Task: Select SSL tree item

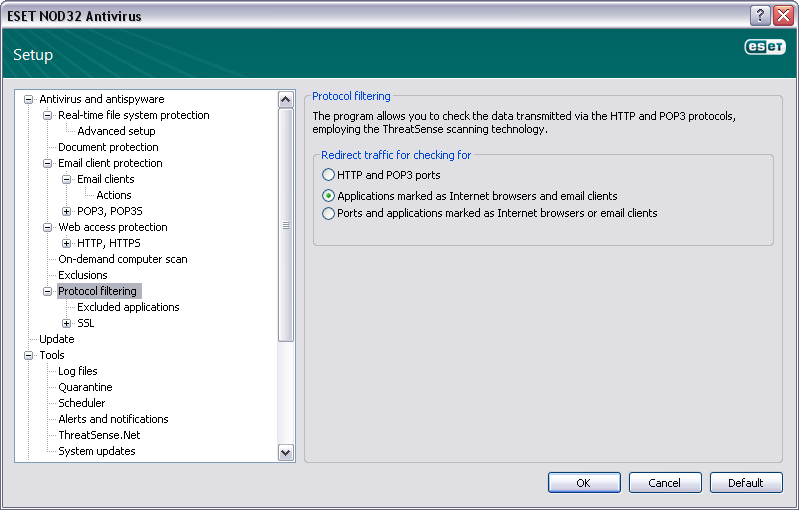Action: click(x=86, y=324)
